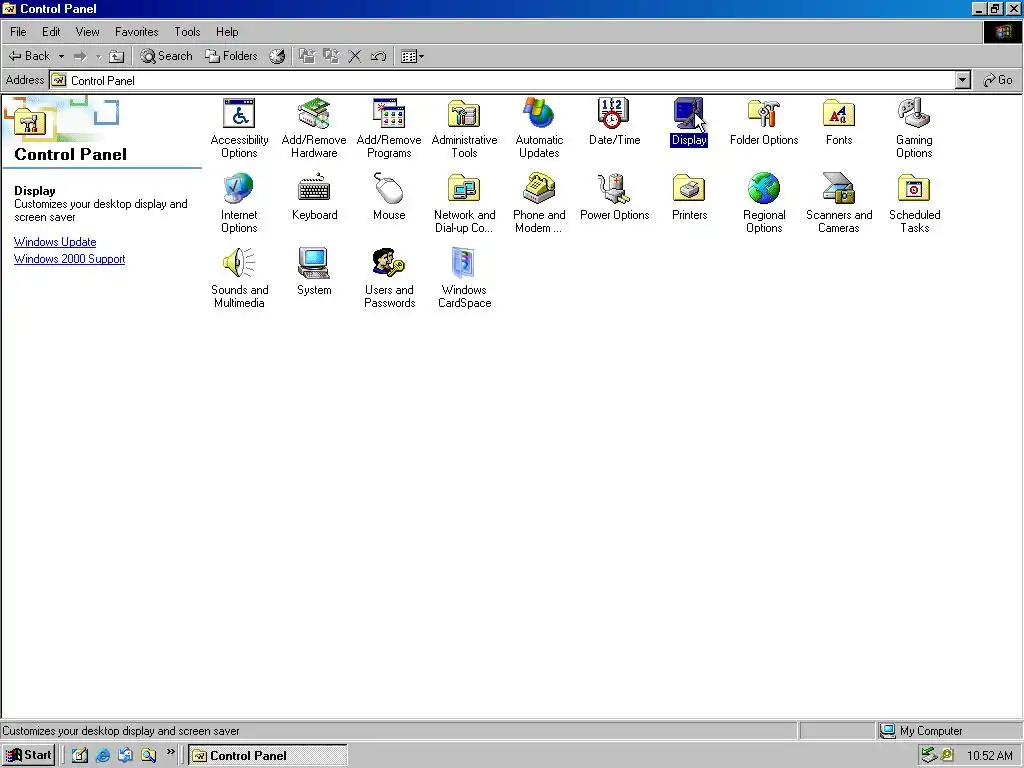Click the Undo toolbar icon
Screen dimensions: 1024x768
pos(378,56)
